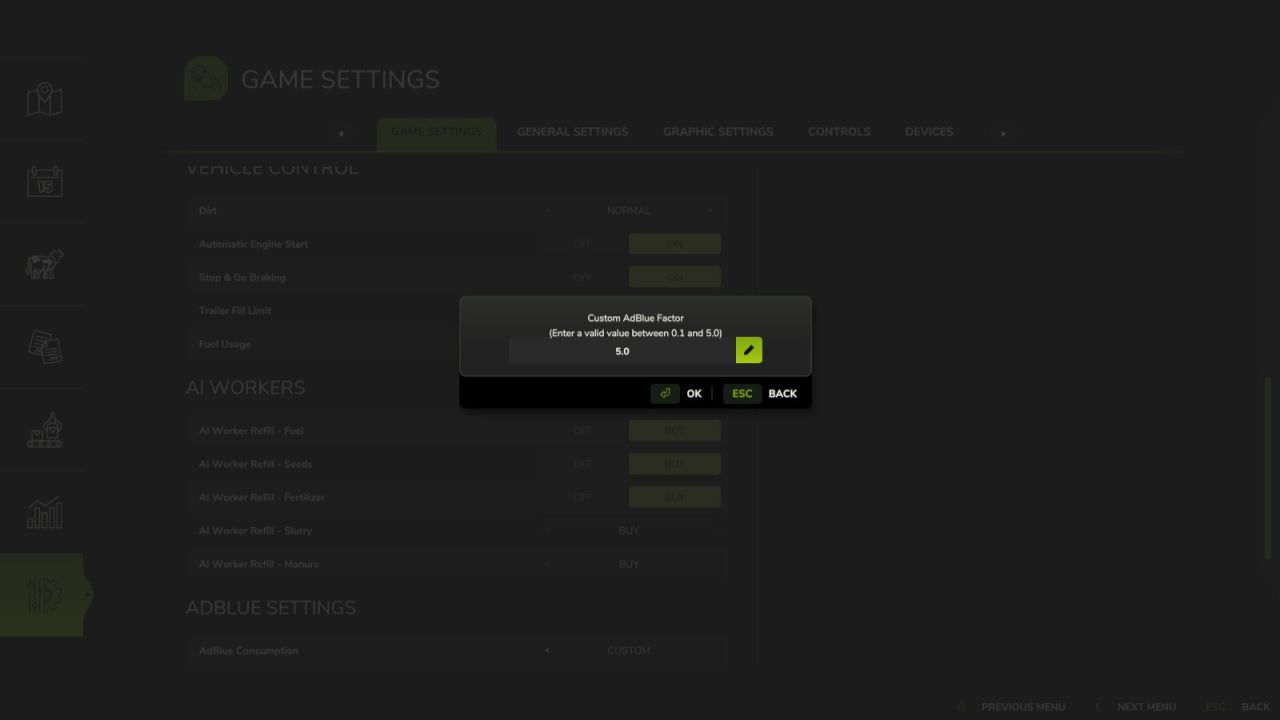The image size is (1280, 720).
Task: Disable Stop & Go Braking
Action: [x=583, y=277]
